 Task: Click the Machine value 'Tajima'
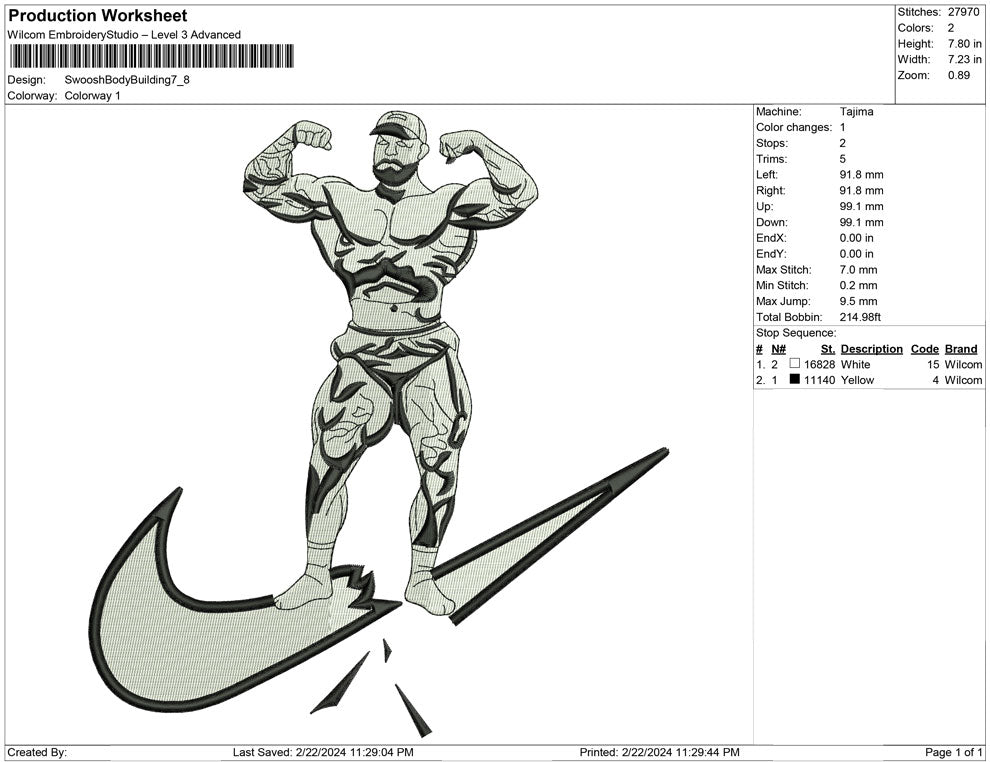click(x=856, y=112)
